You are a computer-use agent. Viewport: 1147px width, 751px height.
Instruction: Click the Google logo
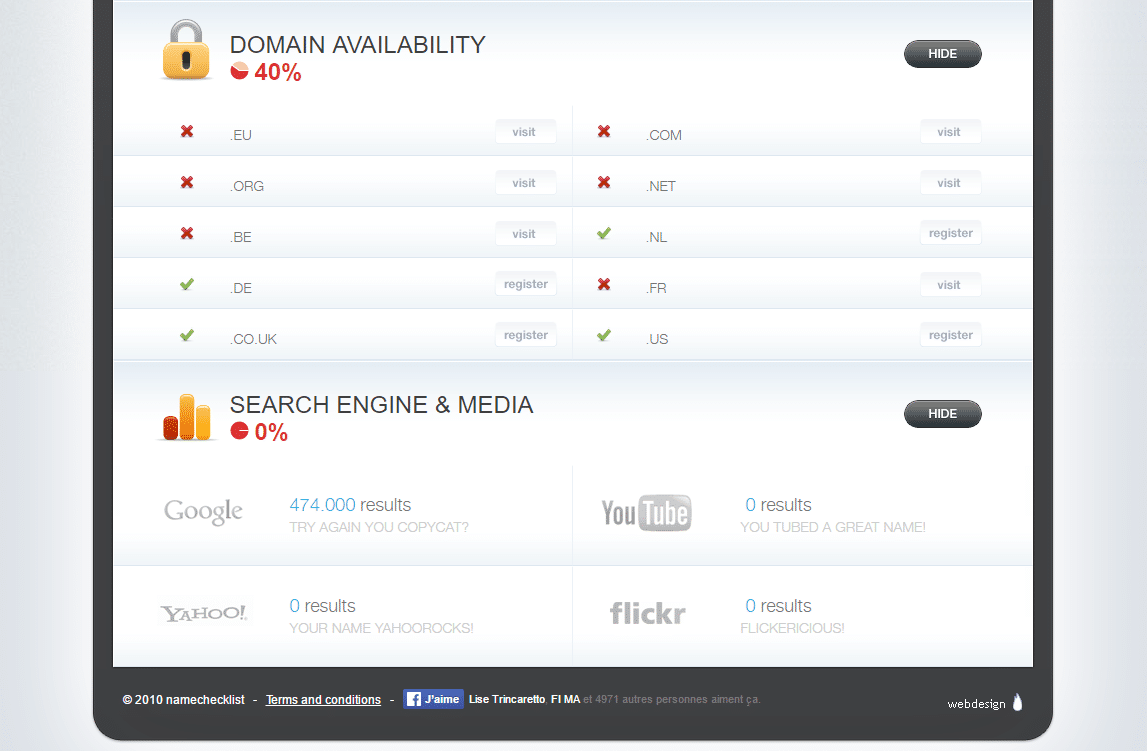(x=204, y=512)
